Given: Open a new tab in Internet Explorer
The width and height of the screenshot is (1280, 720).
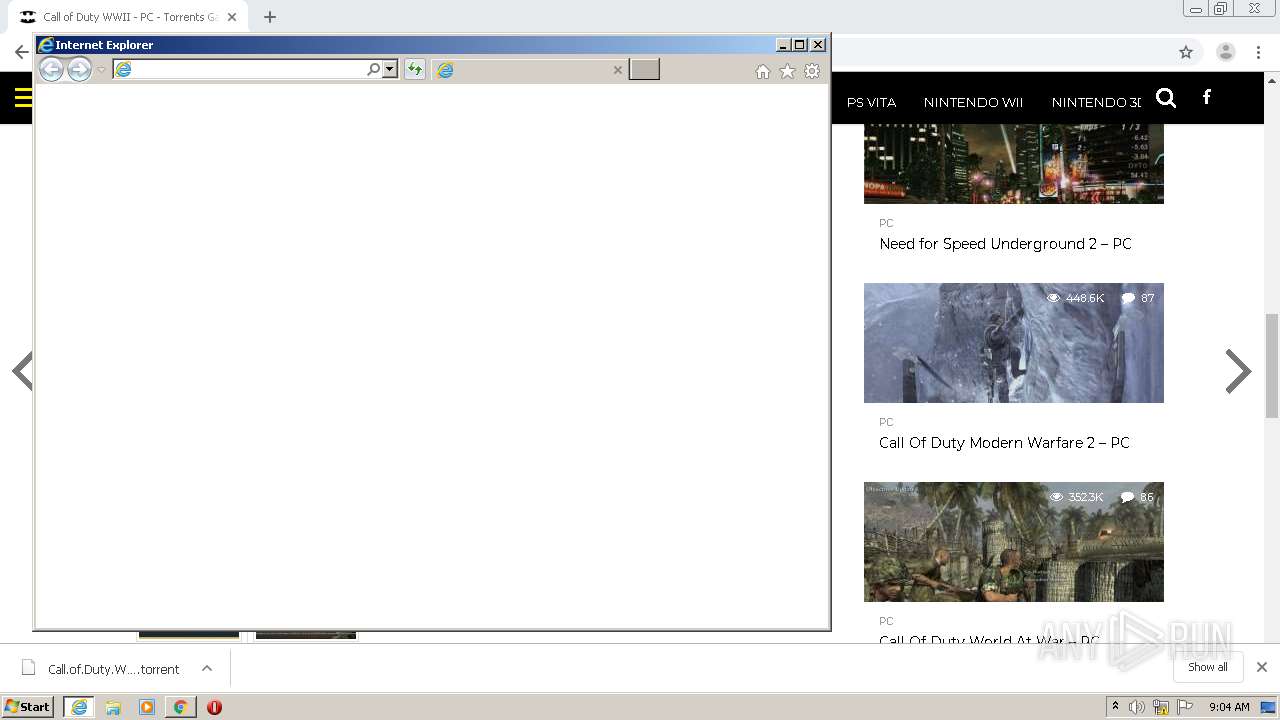Looking at the screenshot, I should 644,69.
